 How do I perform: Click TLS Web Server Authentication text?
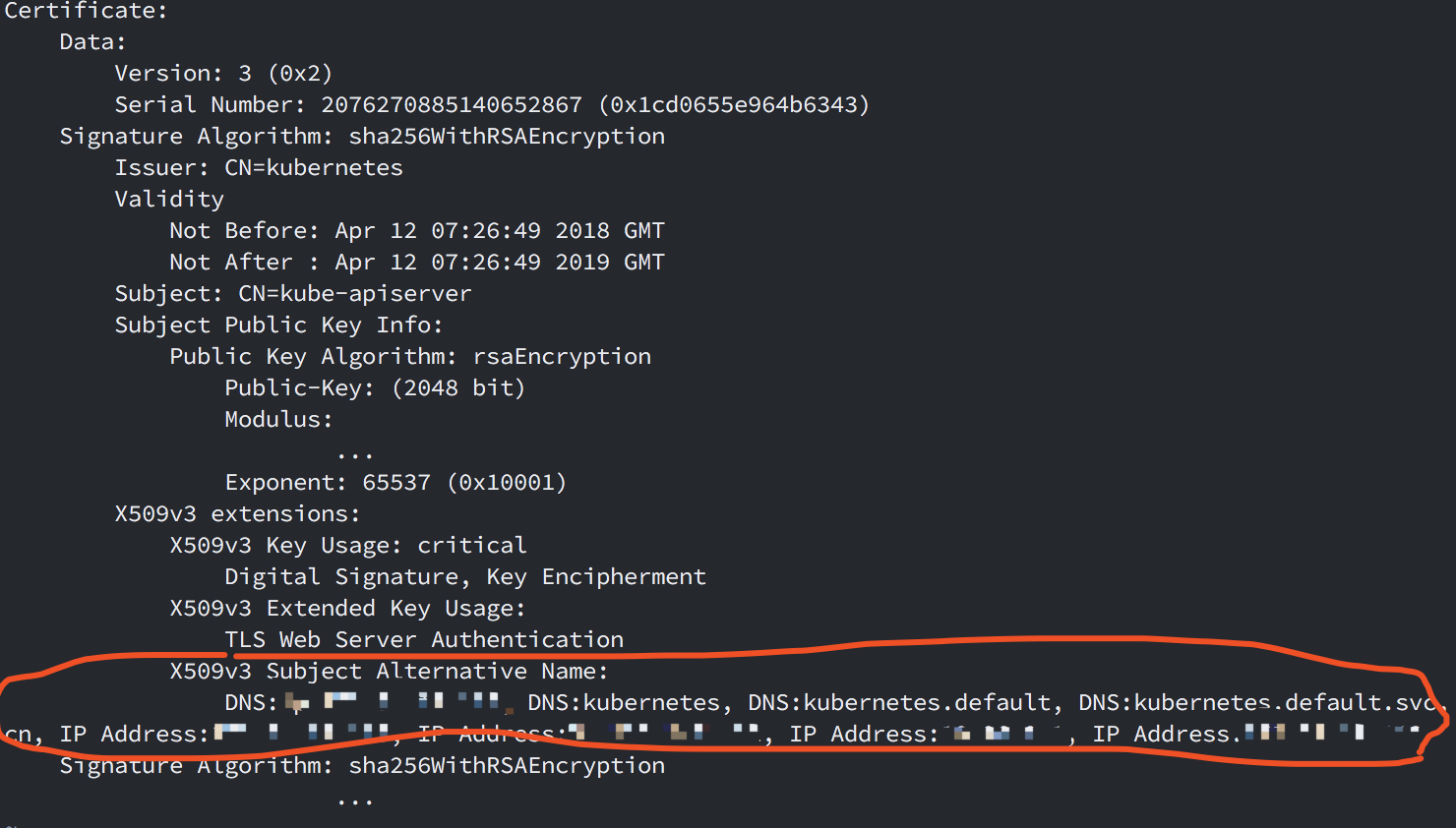[424, 640]
